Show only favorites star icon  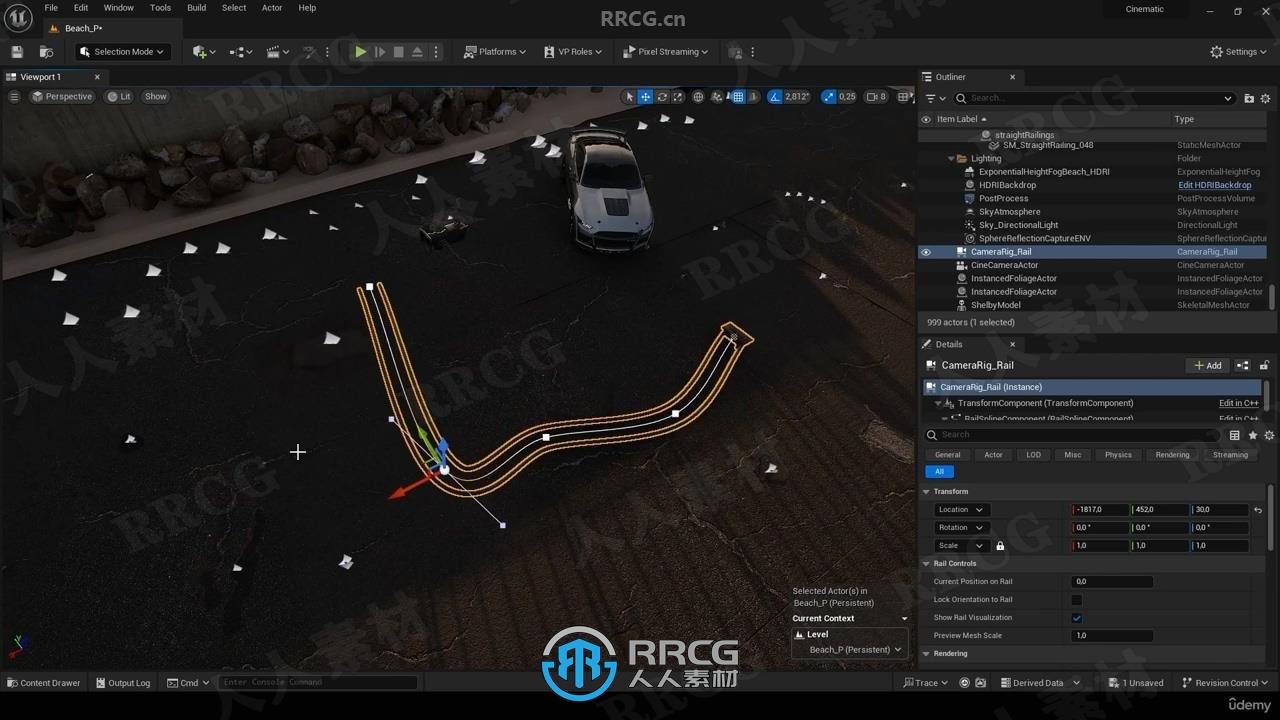click(1252, 435)
